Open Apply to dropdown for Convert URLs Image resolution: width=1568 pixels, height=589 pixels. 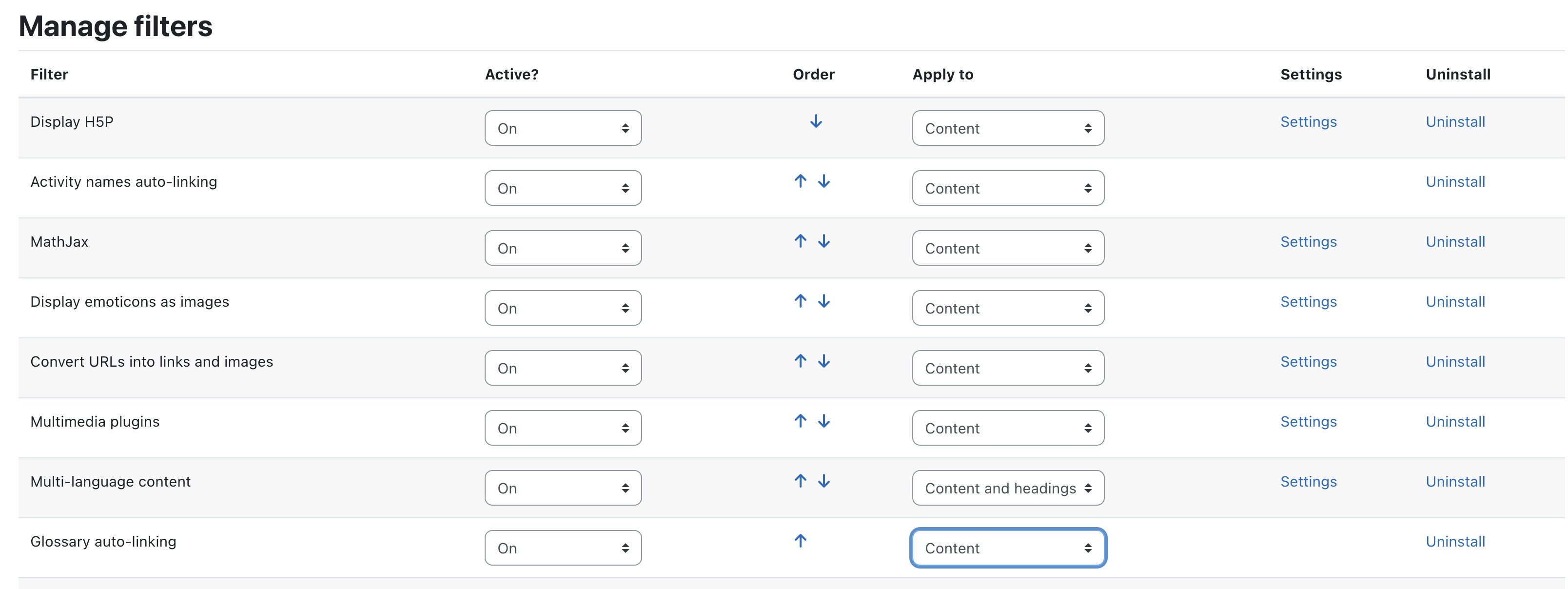click(x=1008, y=368)
